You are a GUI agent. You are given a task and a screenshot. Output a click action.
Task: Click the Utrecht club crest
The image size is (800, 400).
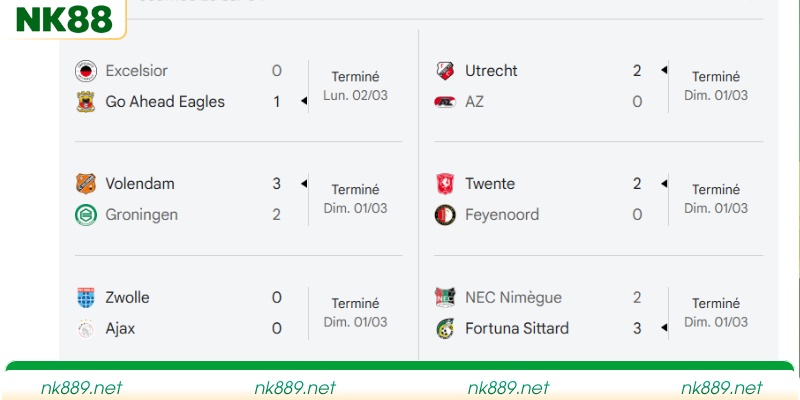tap(445, 71)
